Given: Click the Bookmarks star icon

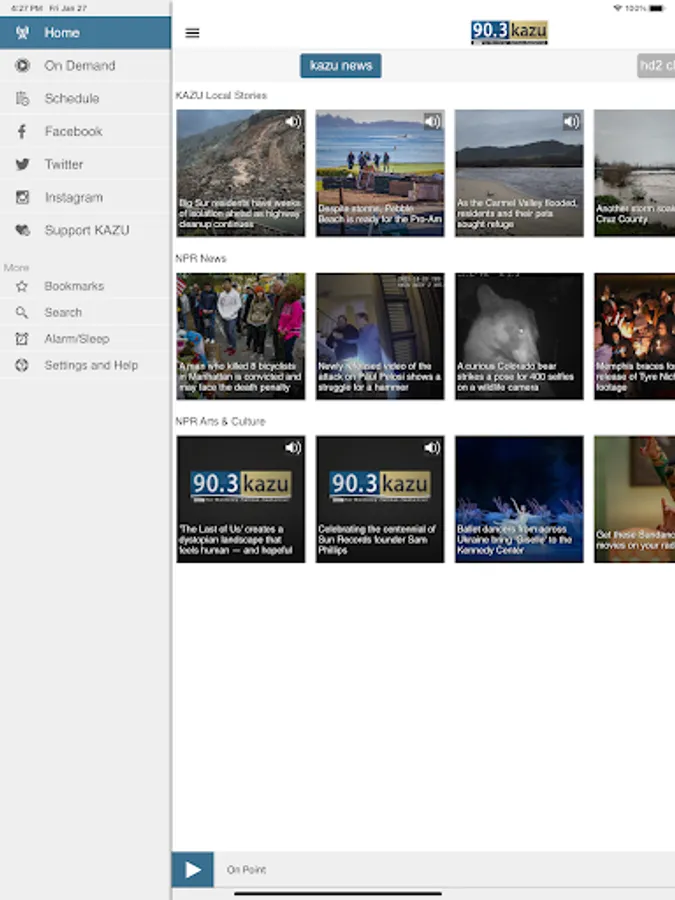Looking at the screenshot, I should 22,286.
